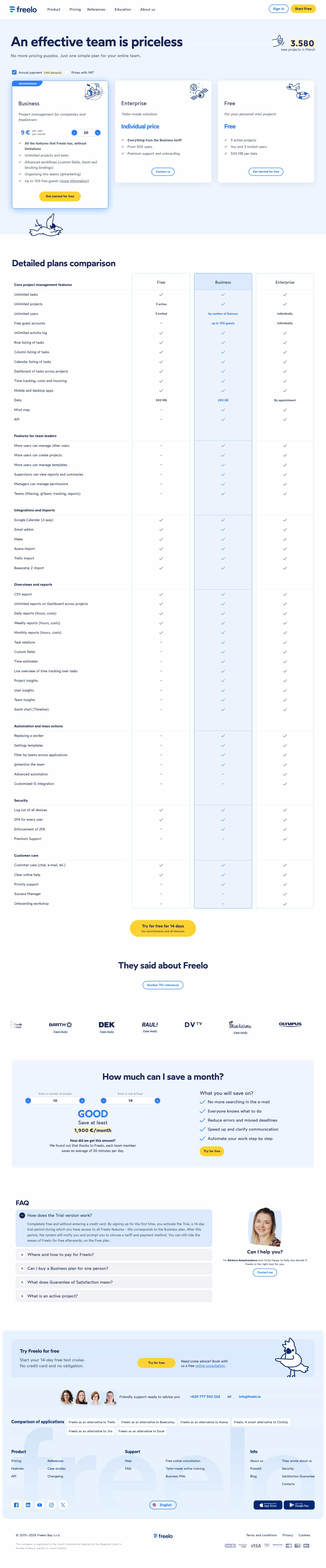Image resolution: width=326 pixels, height=1568 pixels.
Task: Toggle the Annual payment checkbox
Action: coord(14,73)
